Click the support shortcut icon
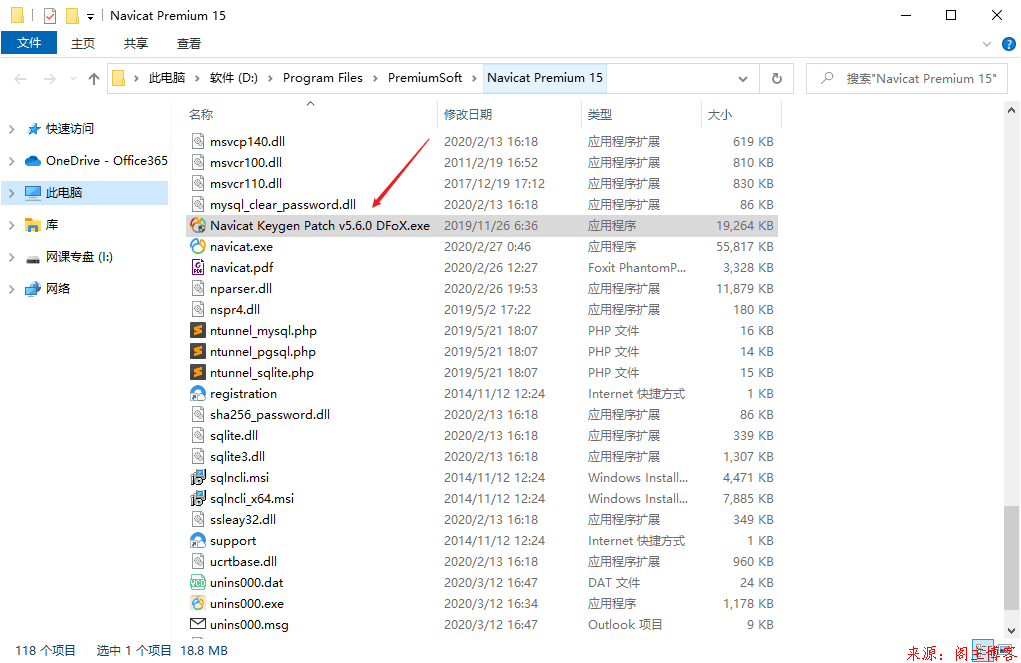Image resolution: width=1021 pixels, height=663 pixels. [x=198, y=540]
